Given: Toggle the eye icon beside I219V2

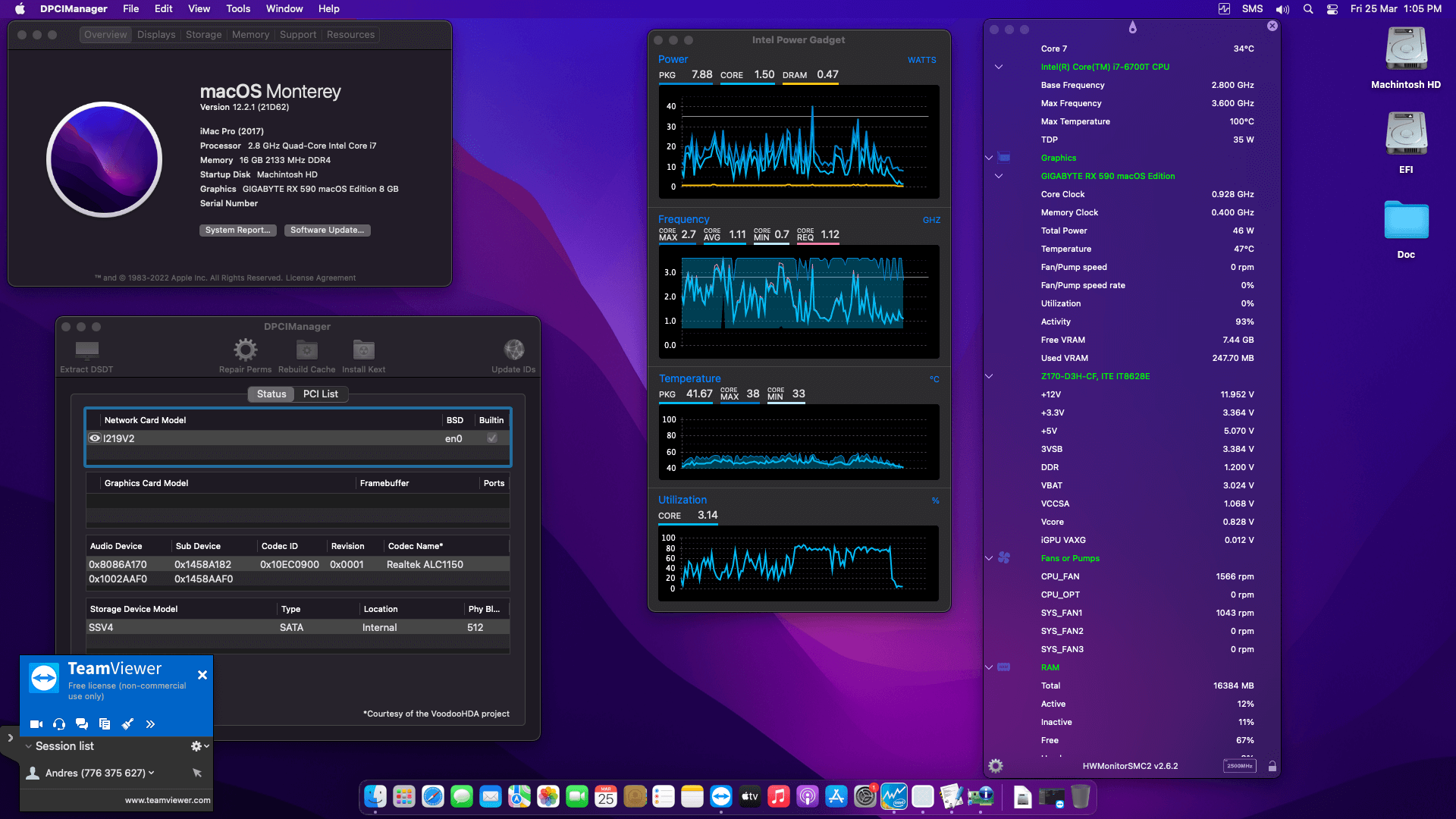Looking at the screenshot, I should (x=95, y=438).
